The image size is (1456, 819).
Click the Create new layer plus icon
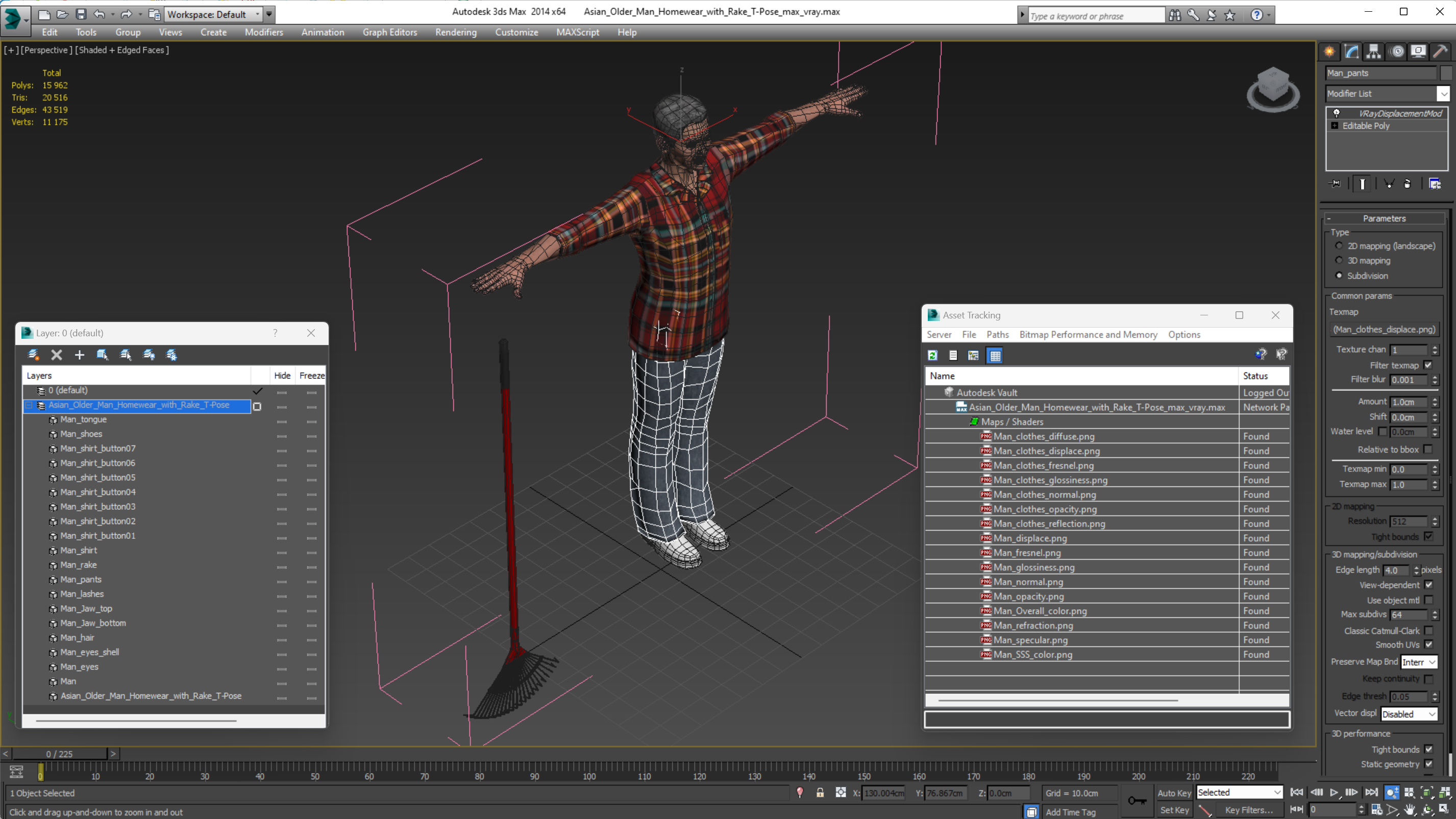(x=79, y=355)
